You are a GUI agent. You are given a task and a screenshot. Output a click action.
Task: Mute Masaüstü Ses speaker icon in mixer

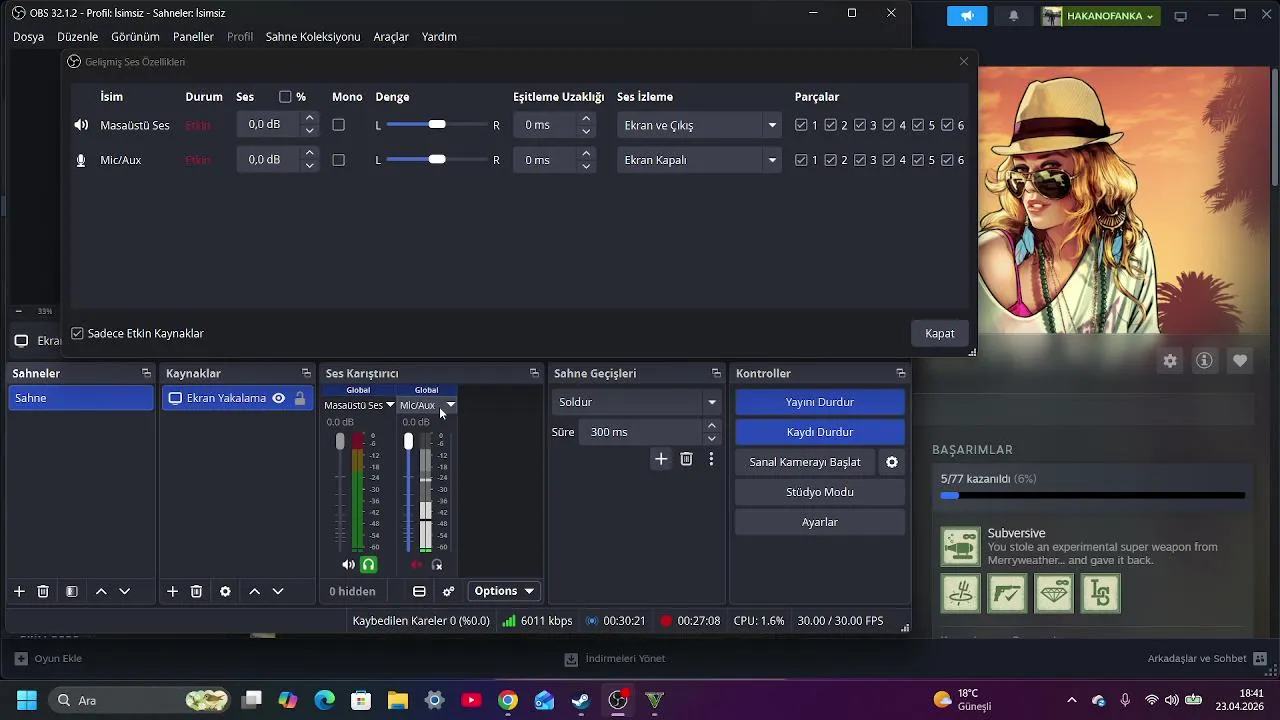click(x=348, y=565)
